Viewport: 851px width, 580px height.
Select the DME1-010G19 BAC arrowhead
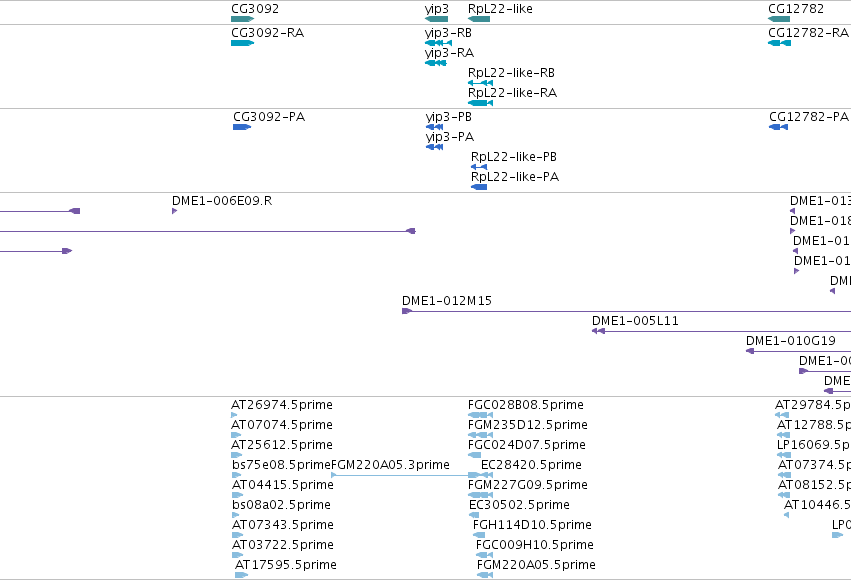pos(750,351)
